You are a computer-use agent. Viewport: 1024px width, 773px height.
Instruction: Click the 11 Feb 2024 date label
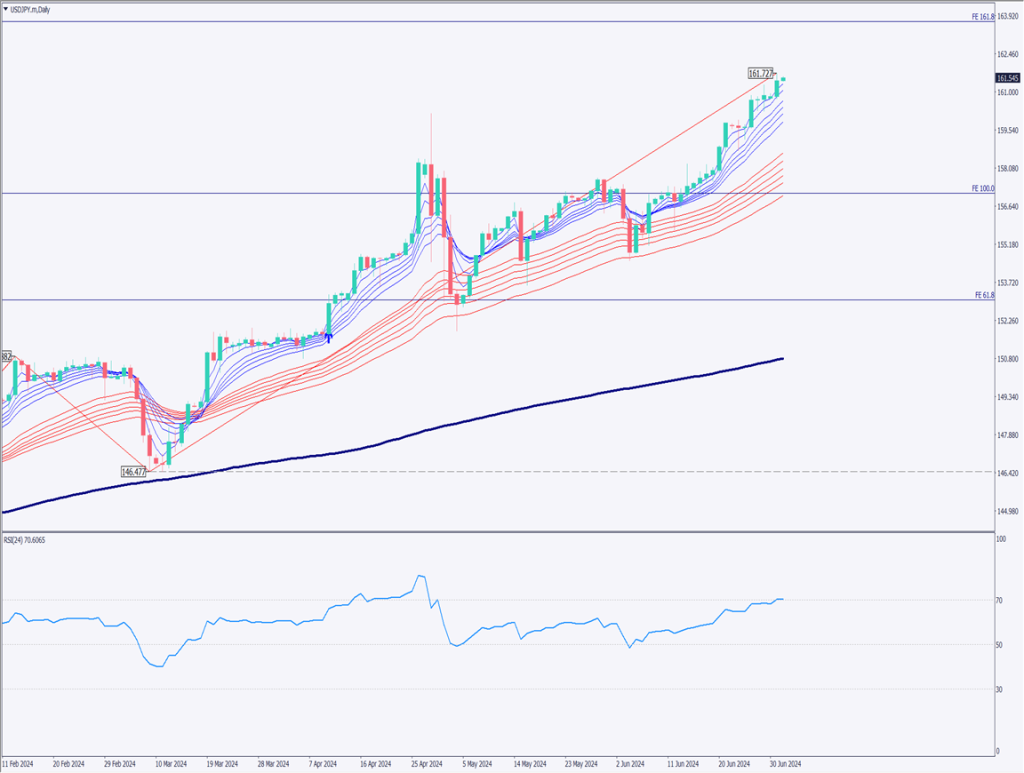point(20,761)
